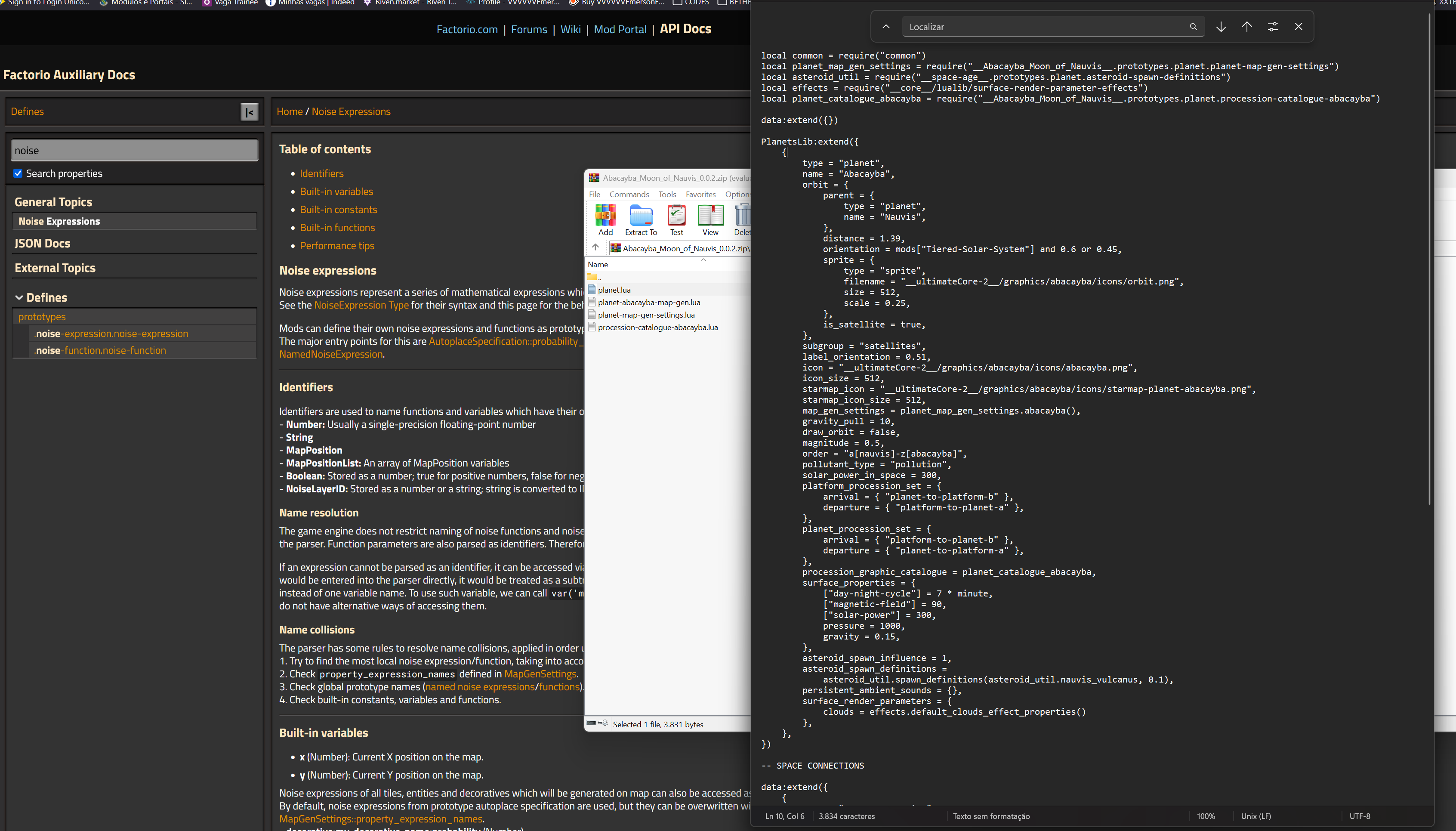Click find previous up arrow
The width and height of the screenshot is (1456, 831).
pos(1246,27)
